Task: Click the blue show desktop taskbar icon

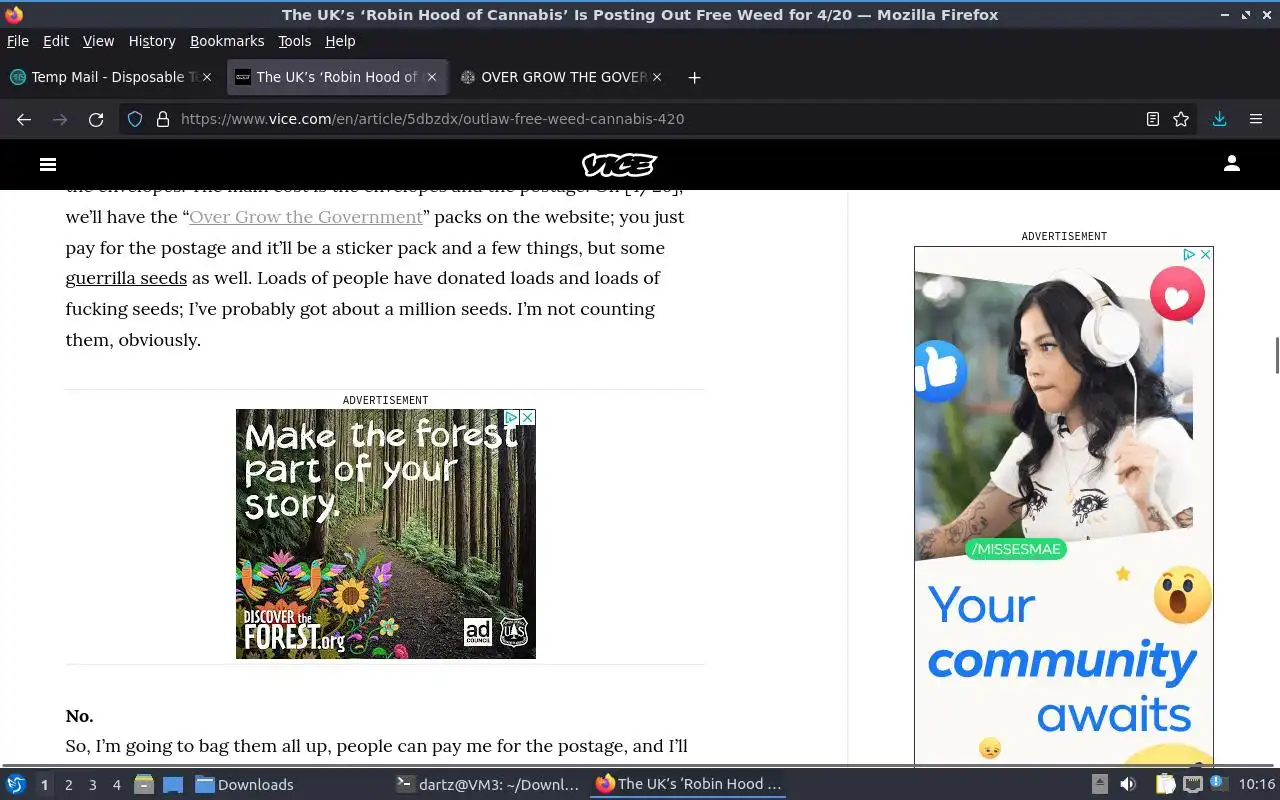Action: click(x=172, y=784)
